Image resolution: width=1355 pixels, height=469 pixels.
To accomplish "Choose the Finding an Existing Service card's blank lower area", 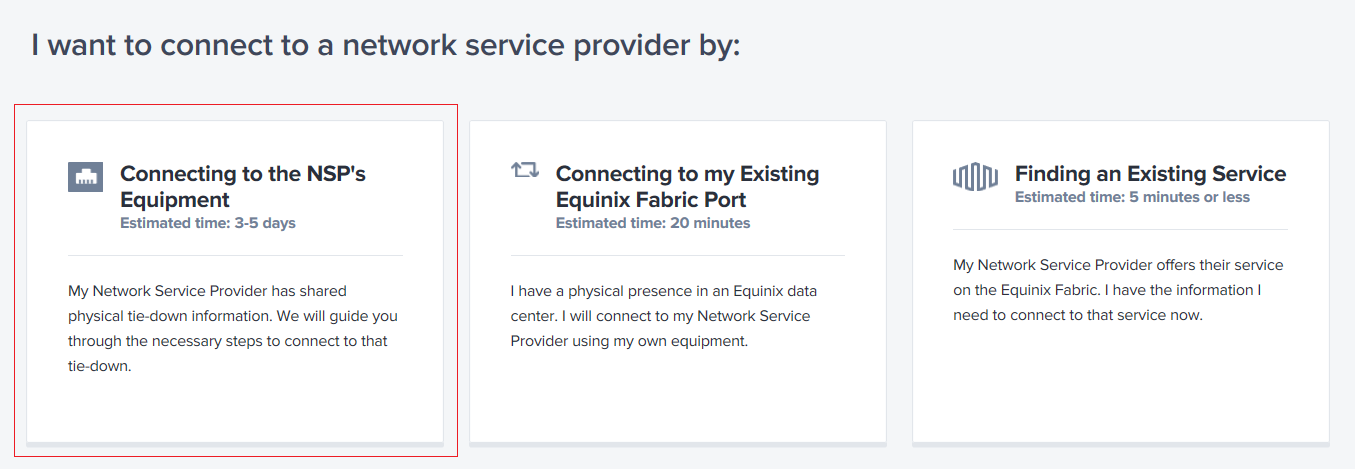I will tap(1121, 385).
